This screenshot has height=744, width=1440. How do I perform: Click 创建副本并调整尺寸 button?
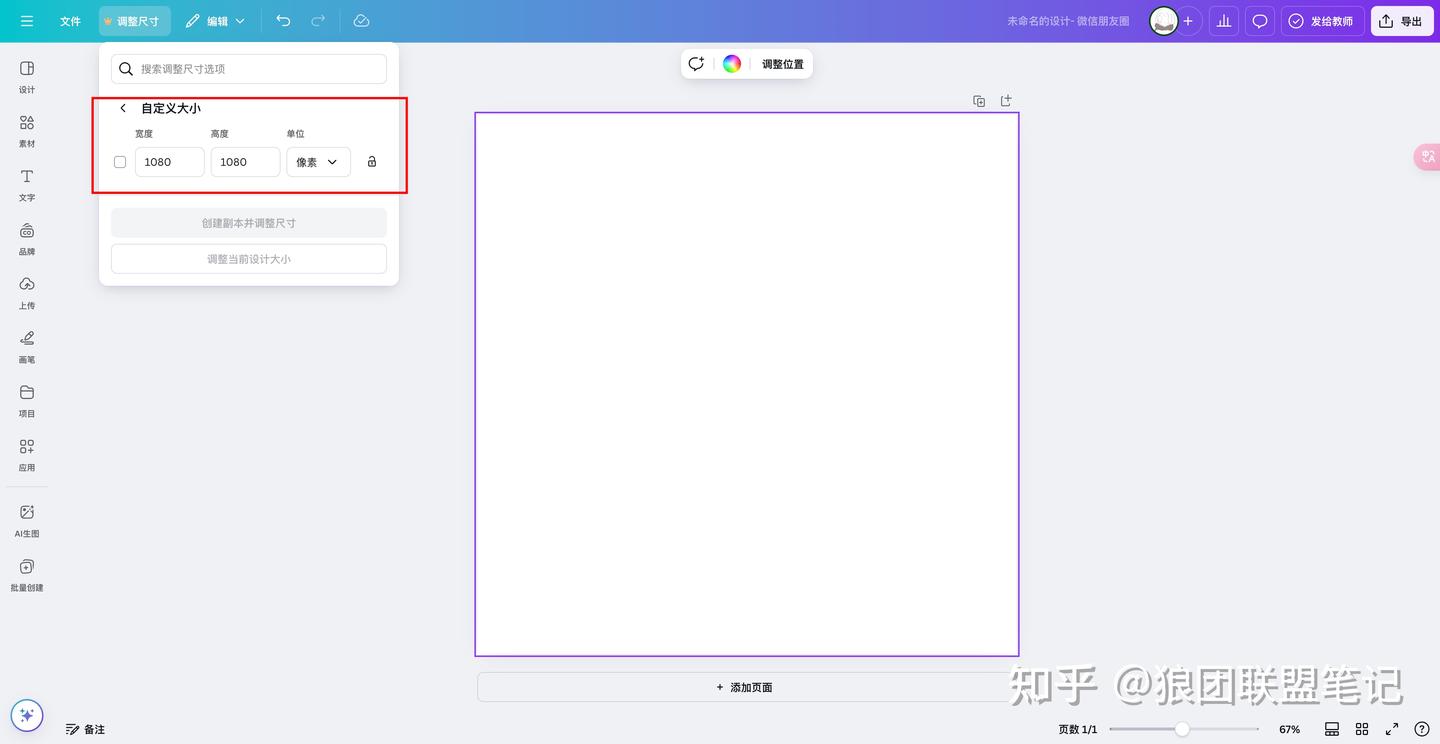pos(249,223)
